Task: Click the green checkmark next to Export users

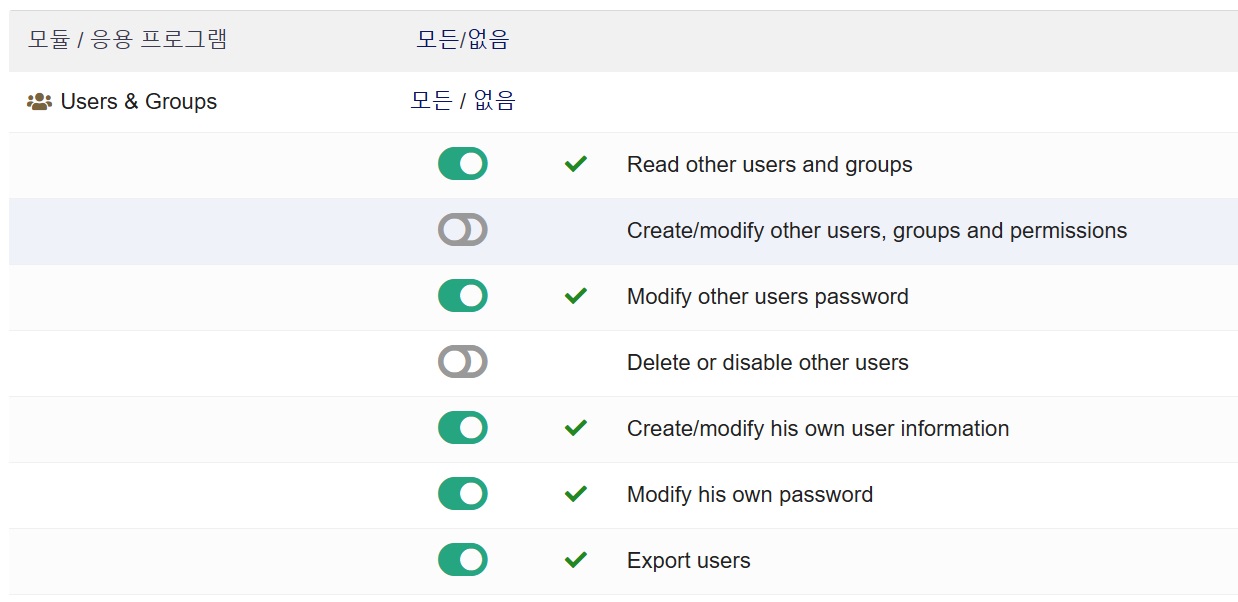Action: coord(575,560)
